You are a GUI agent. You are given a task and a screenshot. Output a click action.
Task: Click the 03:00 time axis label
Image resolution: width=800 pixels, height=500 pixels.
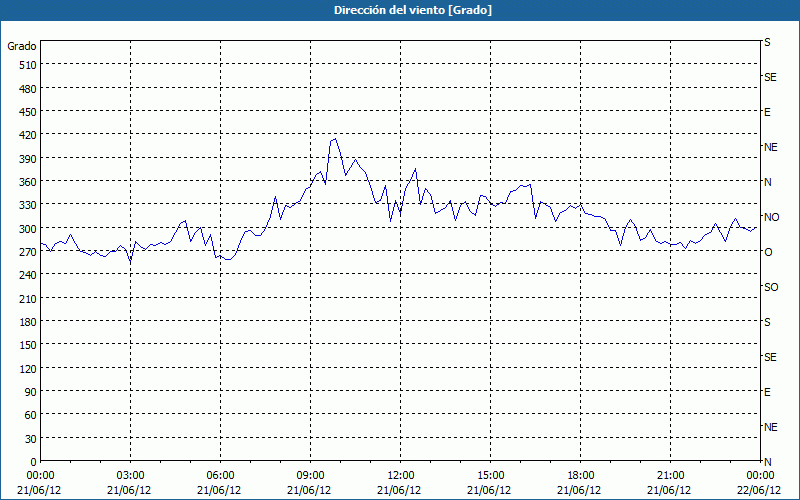coord(131,476)
